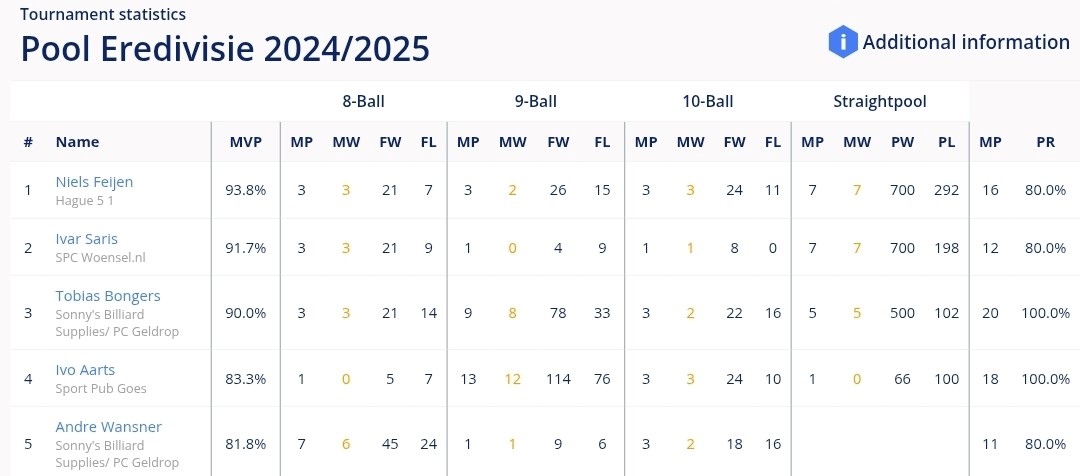Click the 8-Ball group header
This screenshot has height=476, width=1080.
364,102
